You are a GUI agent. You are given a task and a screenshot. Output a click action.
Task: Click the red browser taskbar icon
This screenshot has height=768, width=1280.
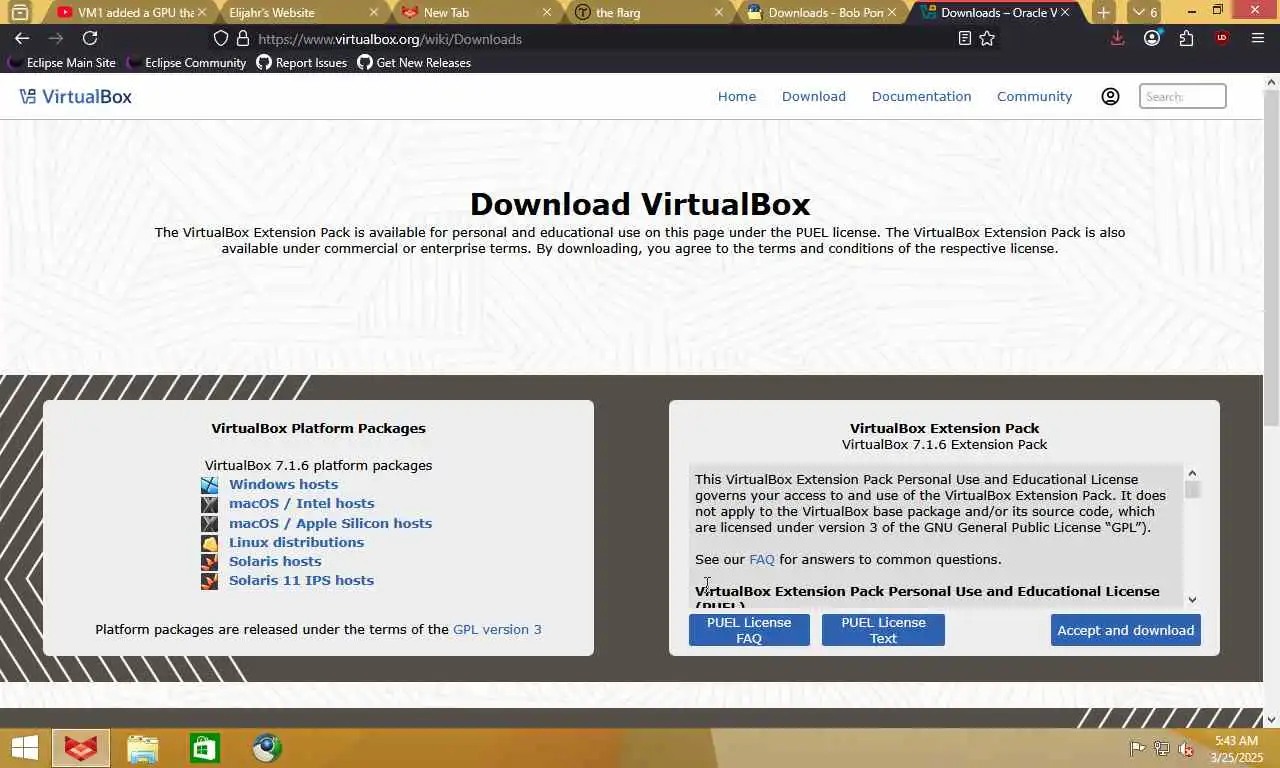81,748
